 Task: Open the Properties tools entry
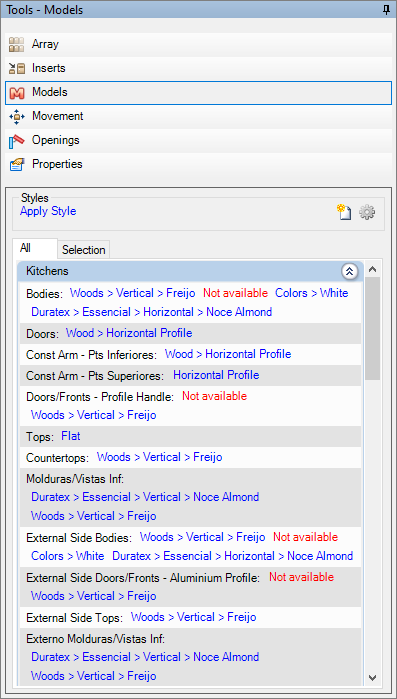coord(199,165)
